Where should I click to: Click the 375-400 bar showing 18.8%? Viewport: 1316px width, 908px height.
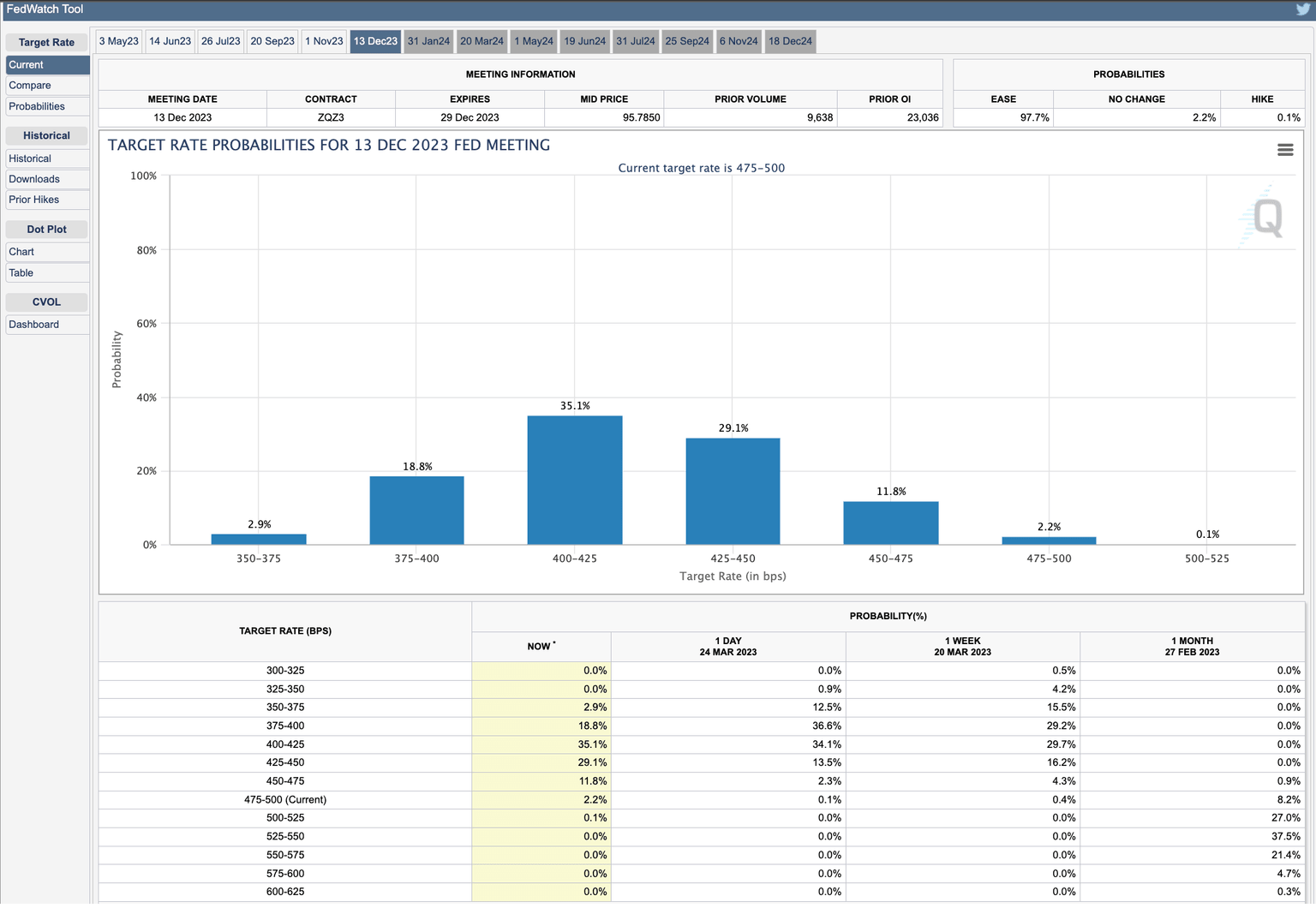tap(416, 510)
